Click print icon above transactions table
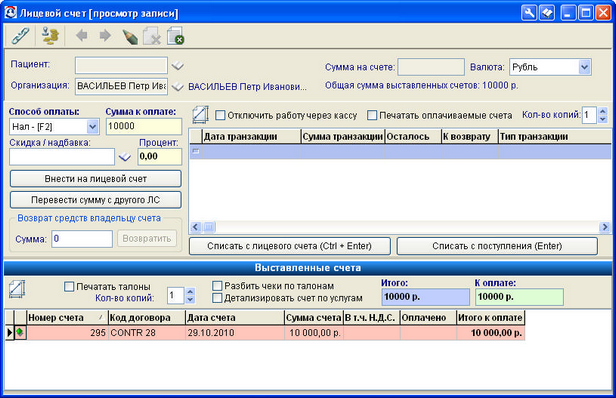 point(200,115)
